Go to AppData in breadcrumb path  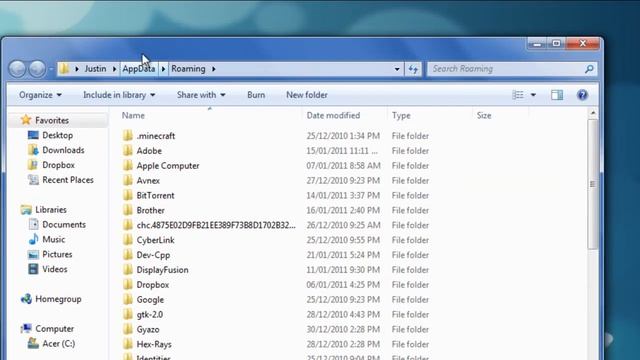click(x=139, y=69)
